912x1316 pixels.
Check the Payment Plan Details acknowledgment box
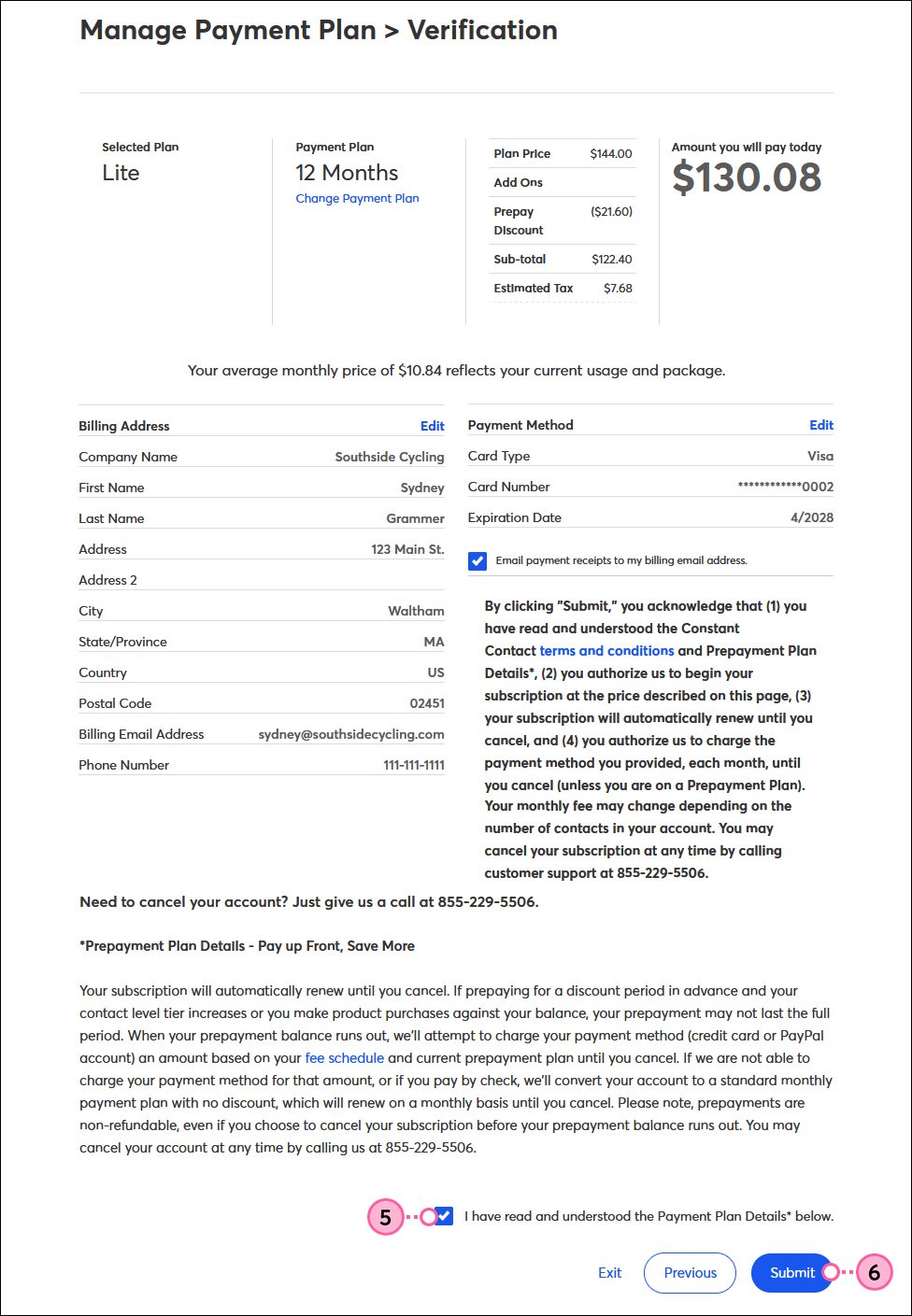pyautogui.click(x=444, y=1216)
